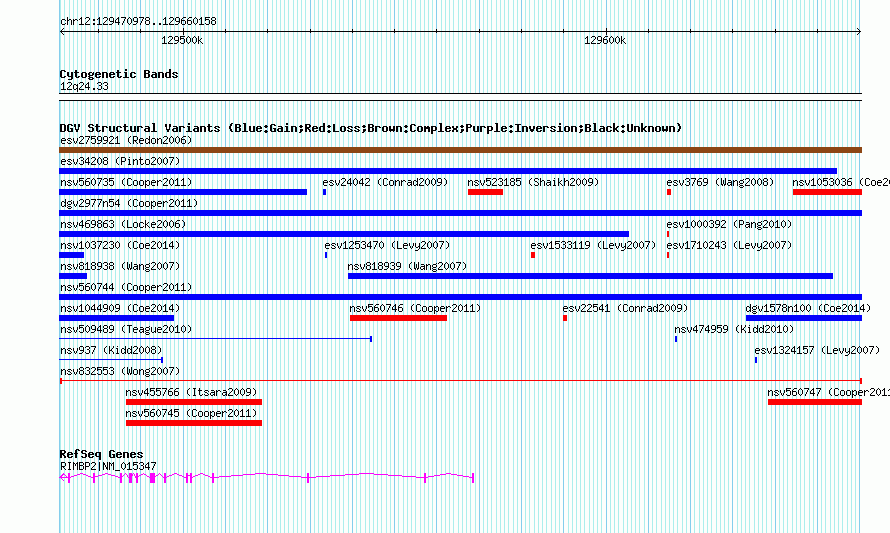Open nsv560747 label

click(828, 392)
